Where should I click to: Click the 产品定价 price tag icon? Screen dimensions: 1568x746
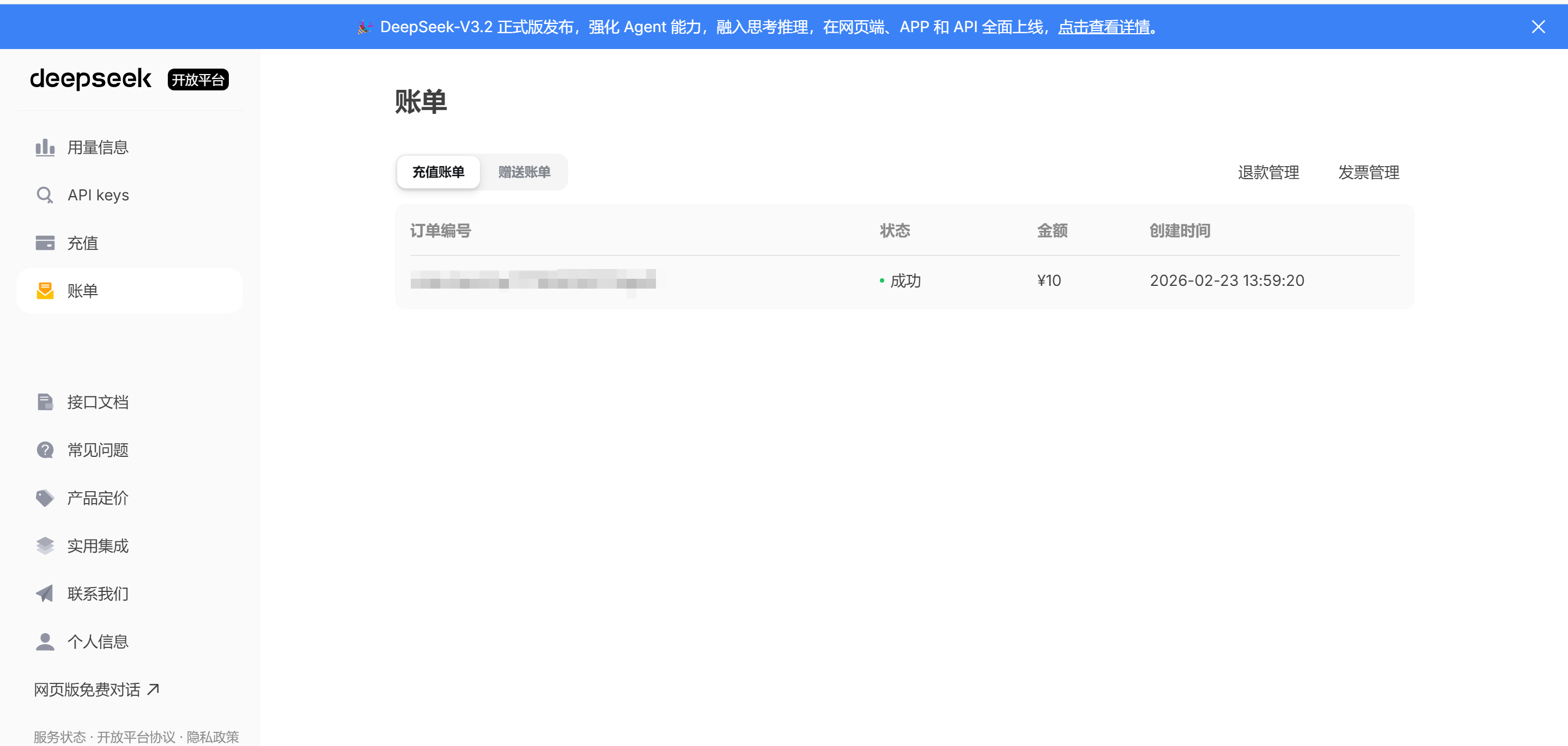45,498
